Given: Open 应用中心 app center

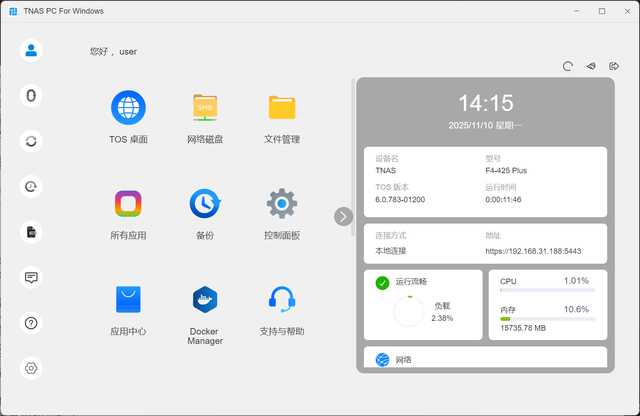Looking at the screenshot, I should click(128, 299).
